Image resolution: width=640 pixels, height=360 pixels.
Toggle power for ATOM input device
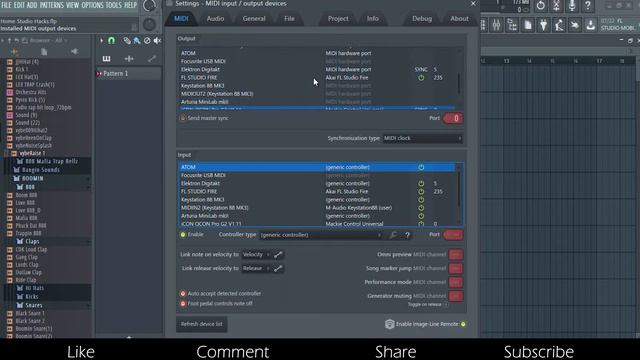click(x=421, y=167)
